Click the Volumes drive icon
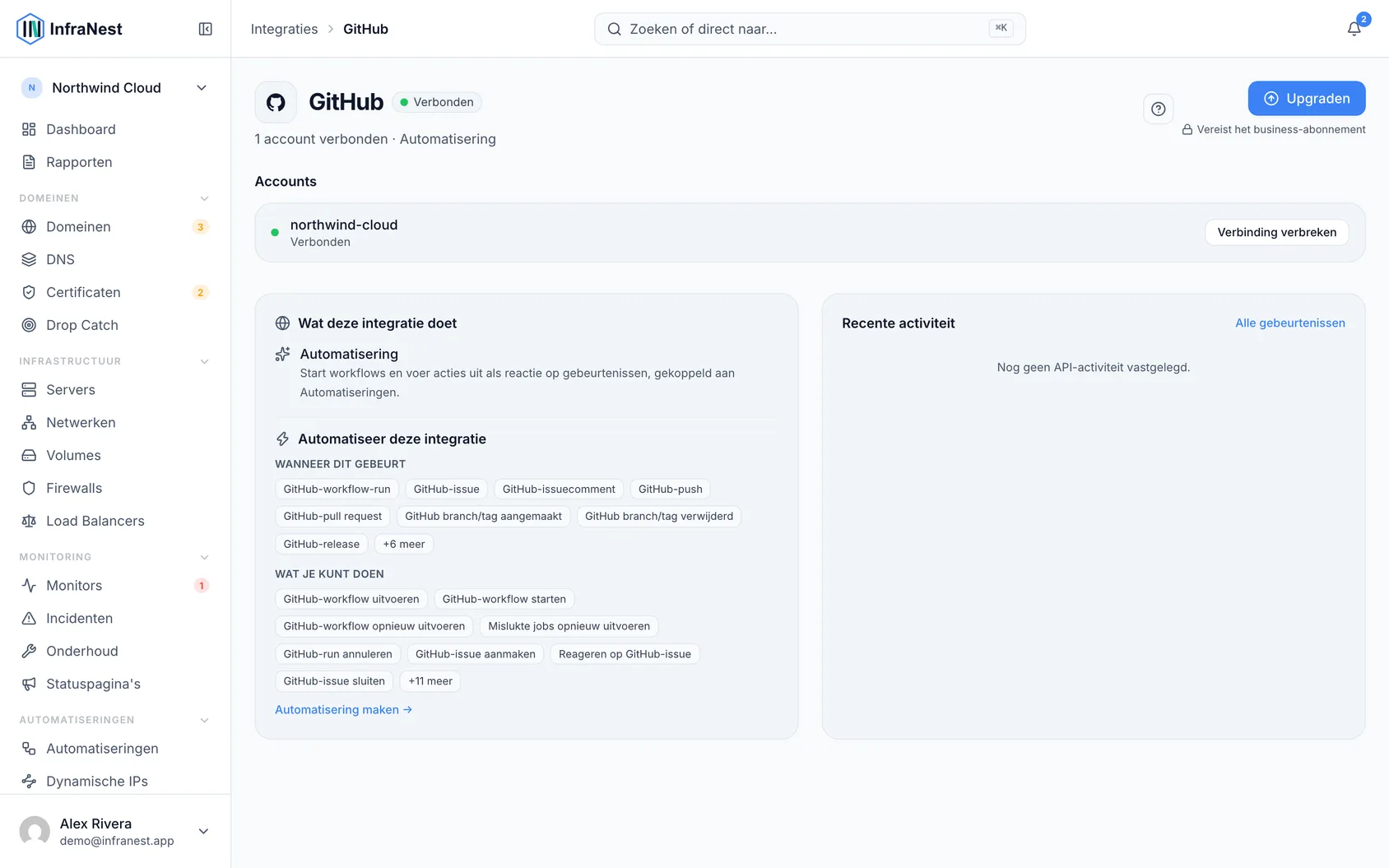1389x868 pixels. pyautogui.click(x=29, y=455)
